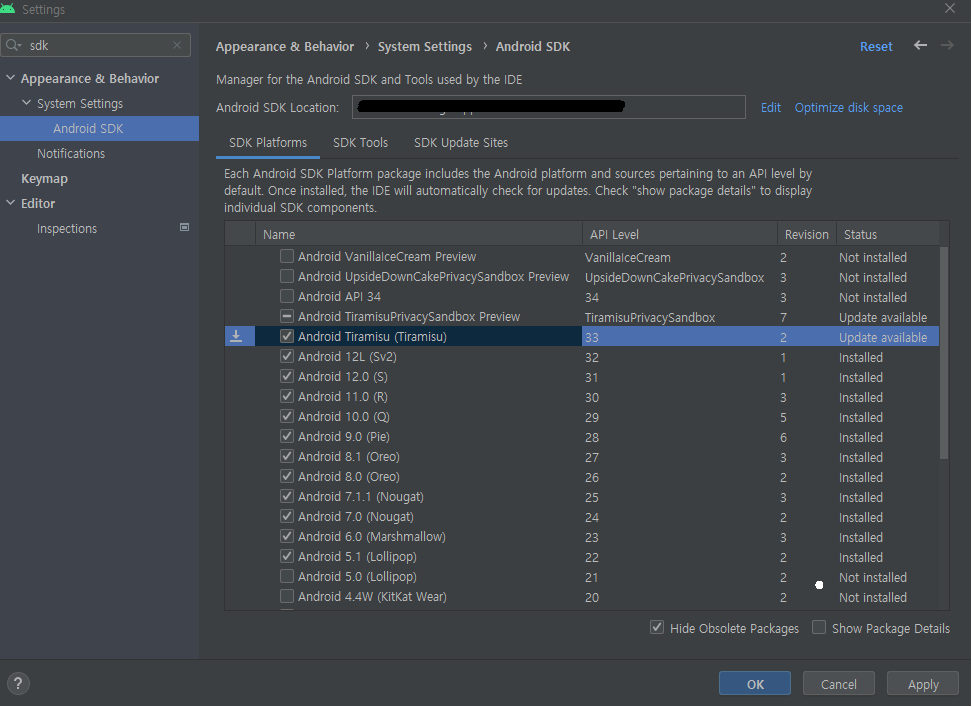
Task: Collapse System Settings tree node
Action: tap(26, 103)
